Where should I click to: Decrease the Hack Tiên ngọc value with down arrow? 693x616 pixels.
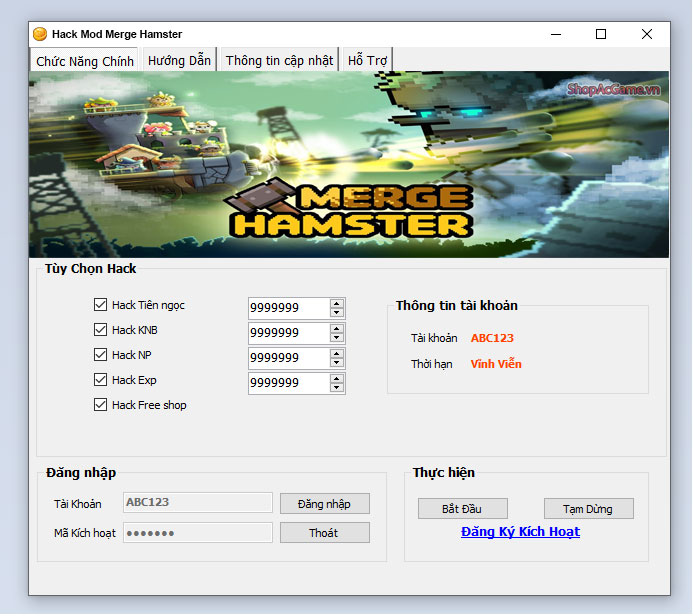coord(337,312)
